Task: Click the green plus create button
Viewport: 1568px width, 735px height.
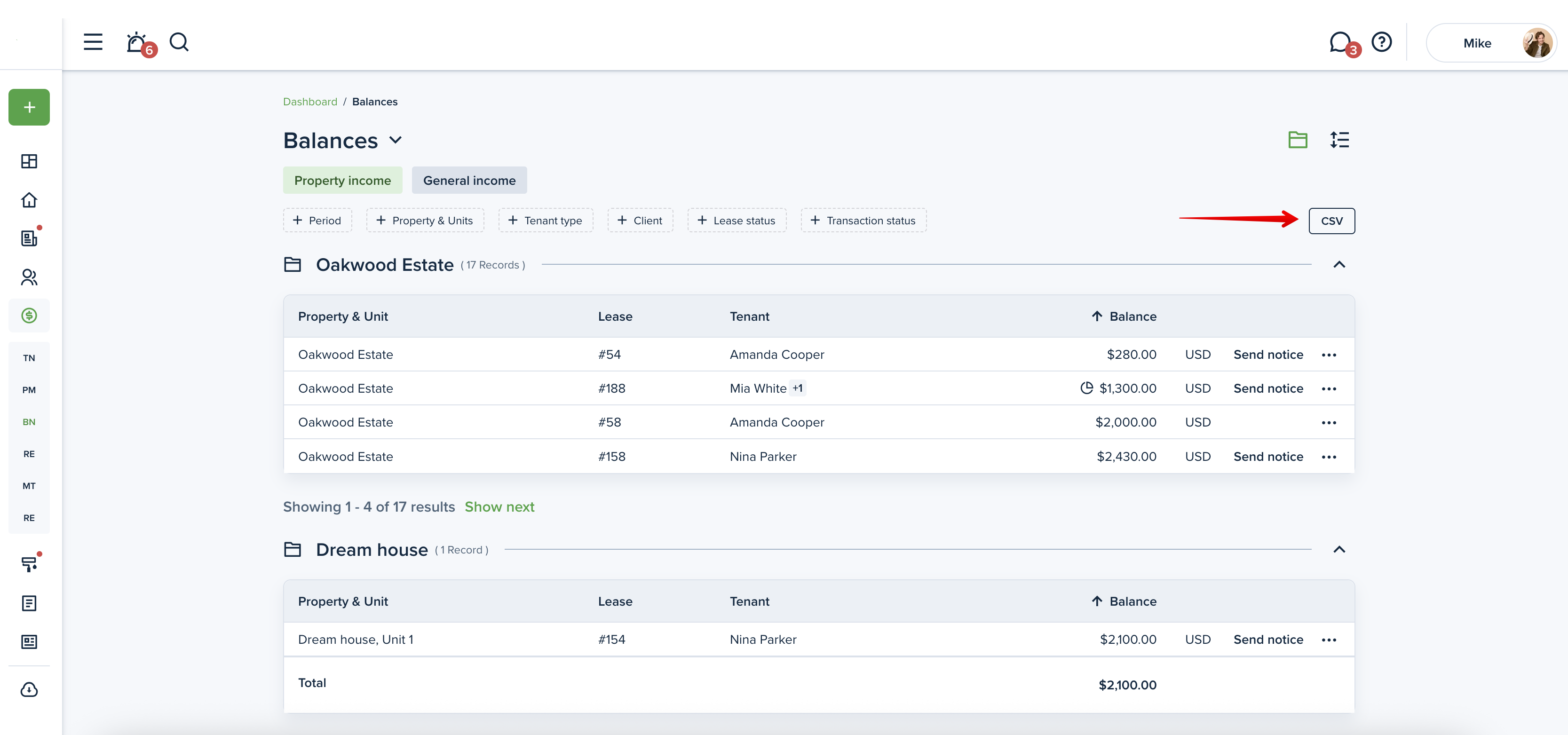Action: 29,108
